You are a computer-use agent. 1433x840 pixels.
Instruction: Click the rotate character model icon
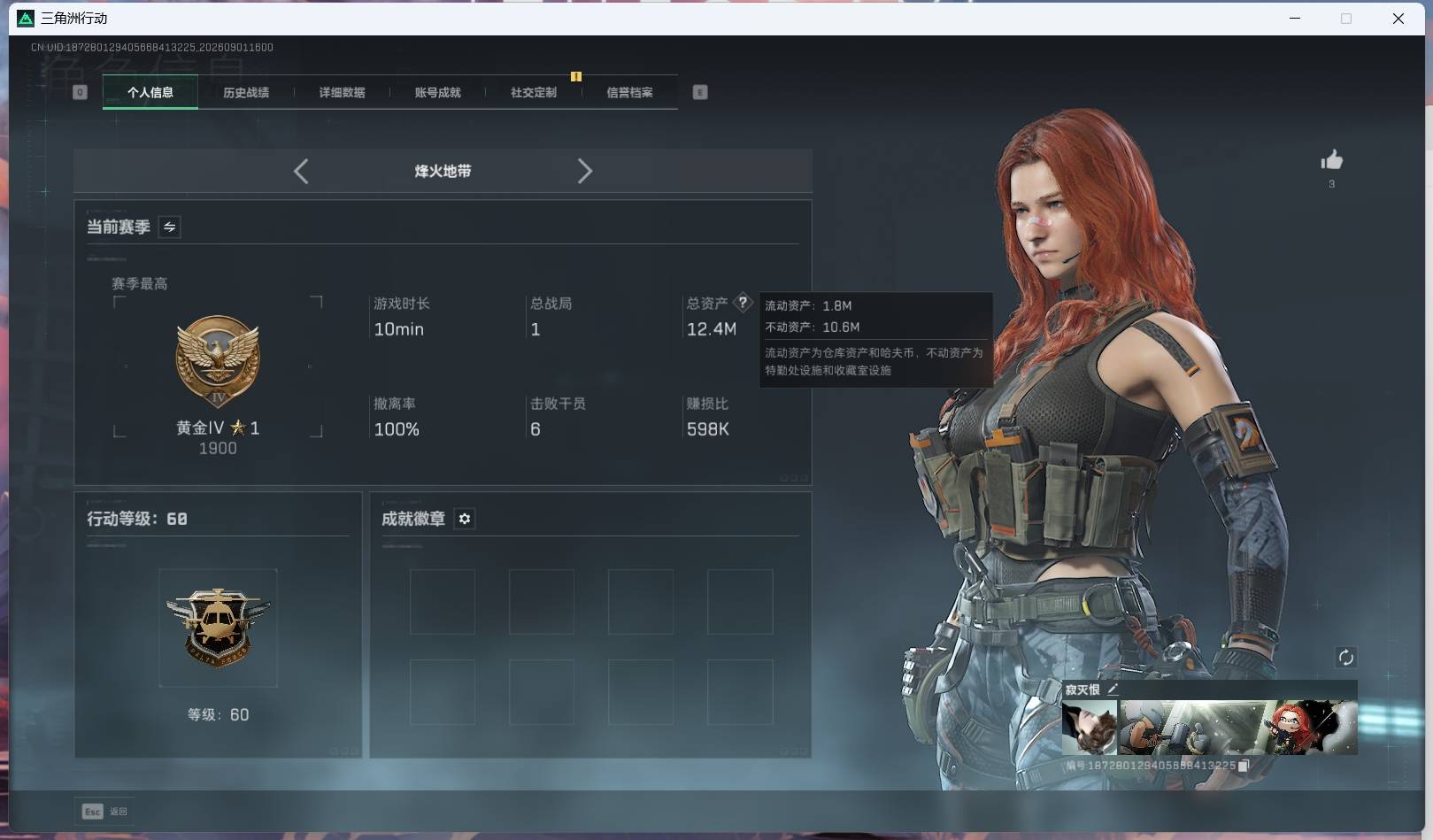[x=1345, y=657]
